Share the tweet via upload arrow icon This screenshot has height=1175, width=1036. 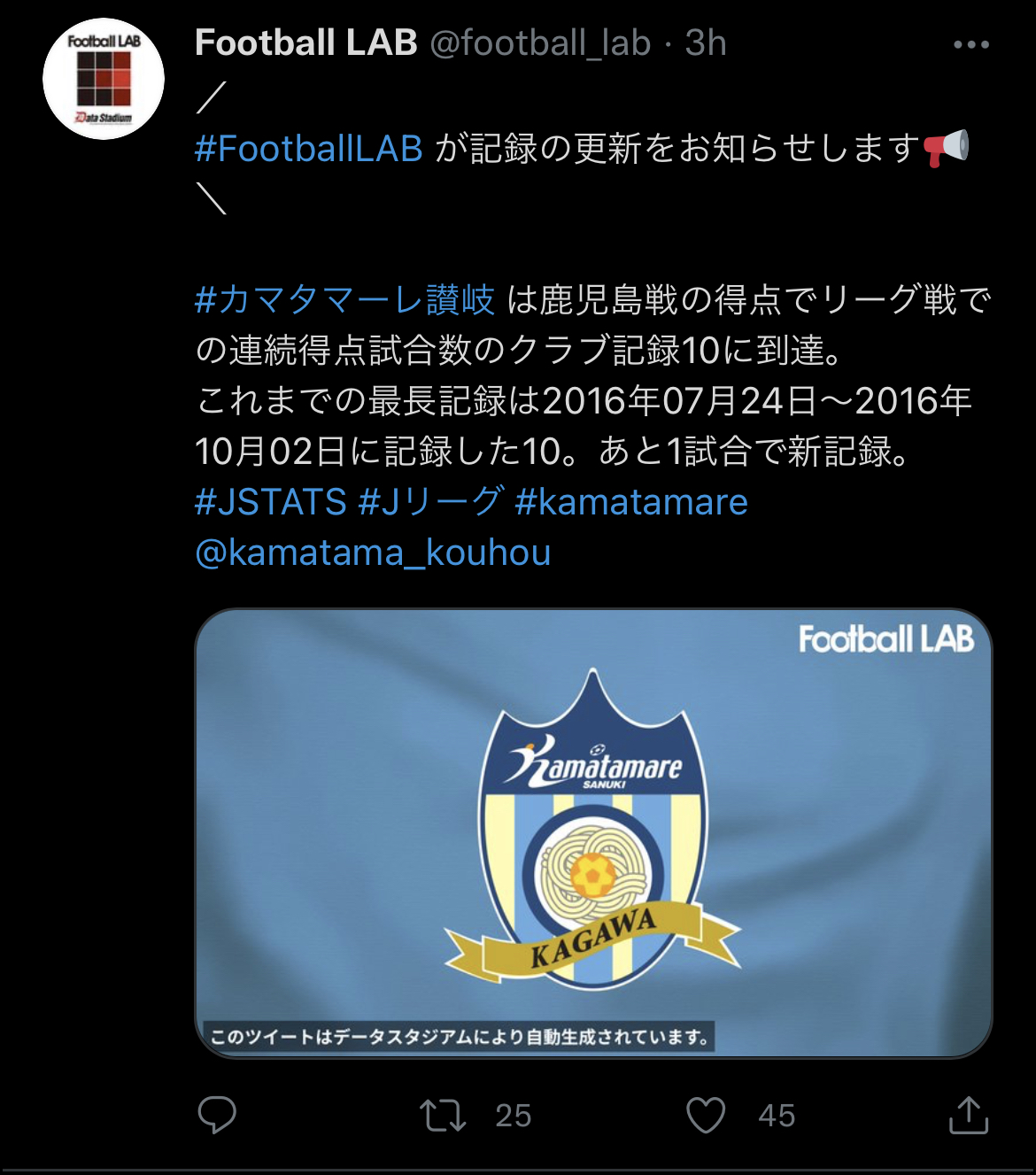coord(969,1115)
